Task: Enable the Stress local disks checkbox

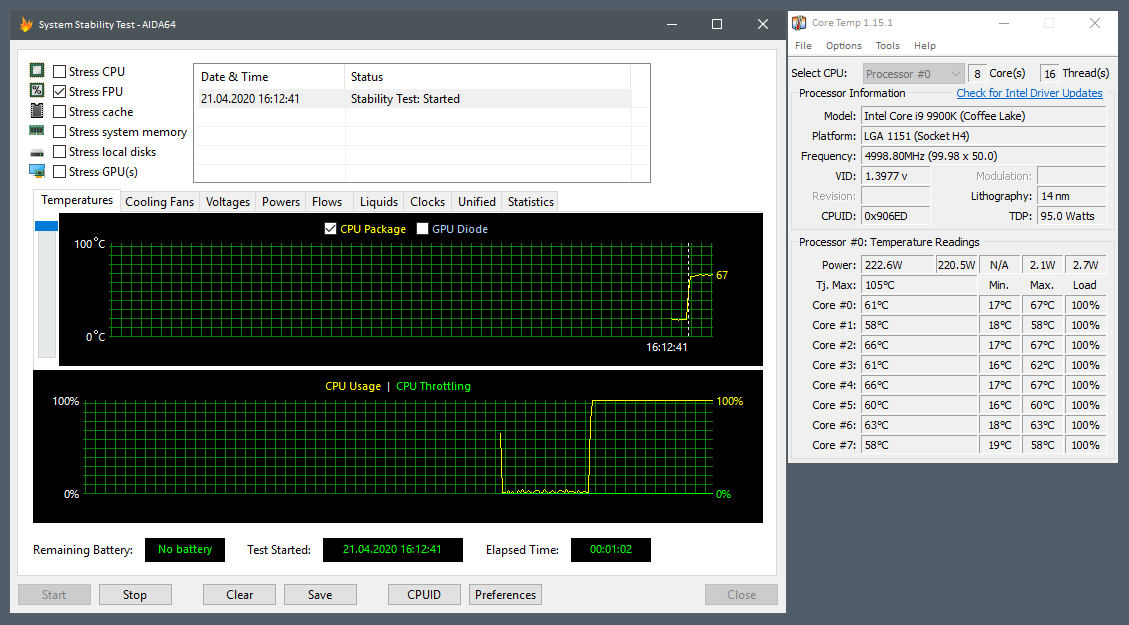Action: pos(60,152)
